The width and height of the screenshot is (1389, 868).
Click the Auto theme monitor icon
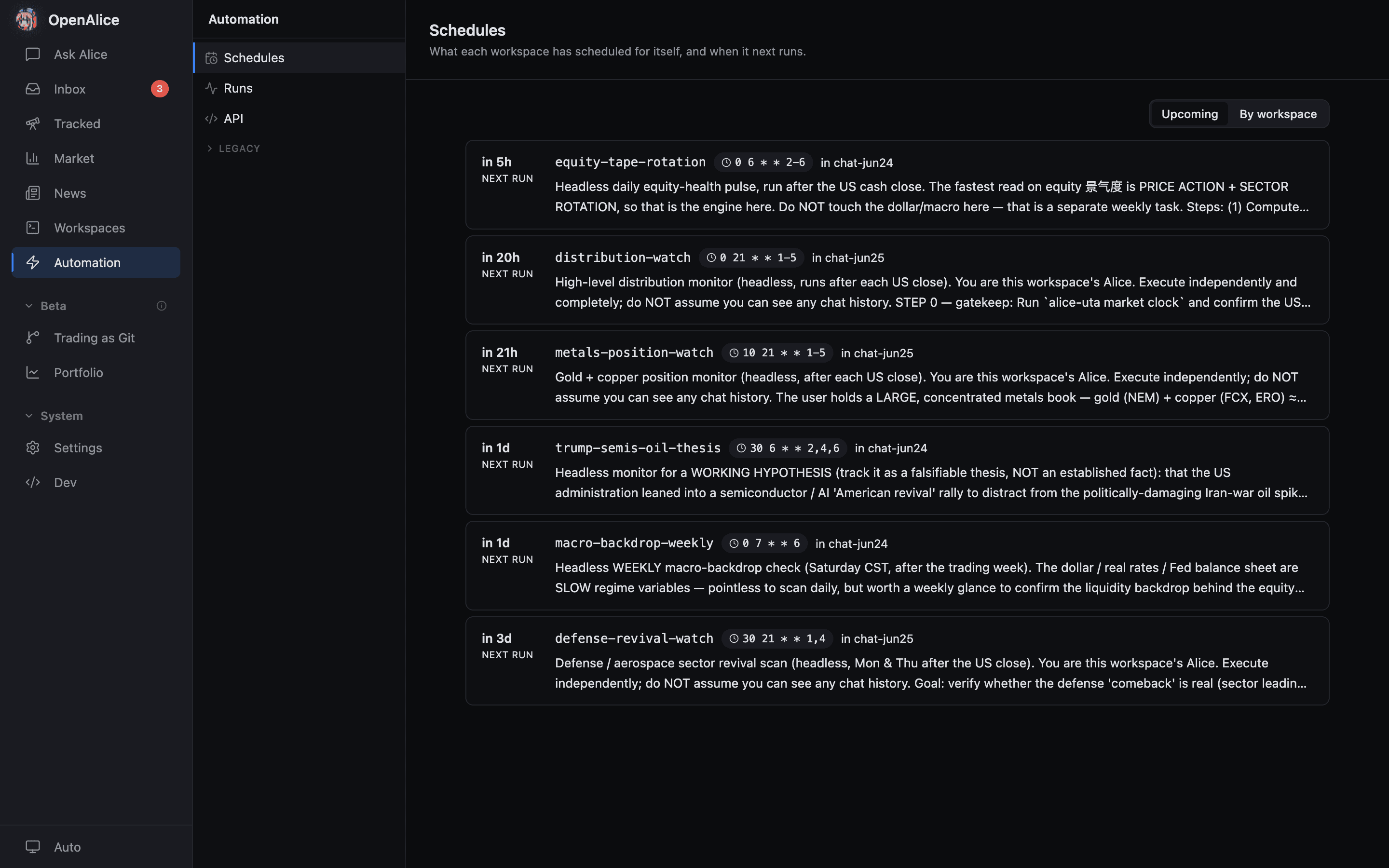pyautogui.click(x=33, y=847)
